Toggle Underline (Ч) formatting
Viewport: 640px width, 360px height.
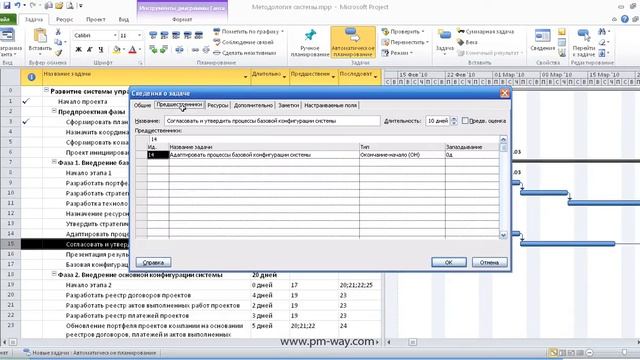point(100,50)
